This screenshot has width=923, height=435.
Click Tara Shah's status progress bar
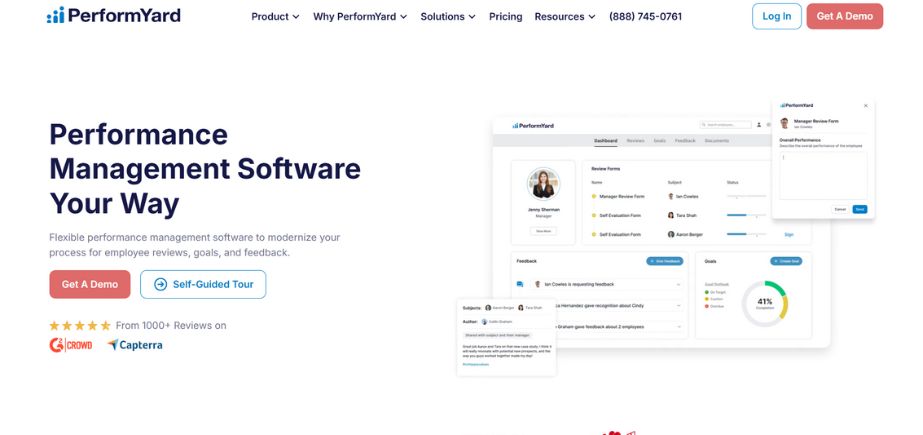point(746,215)
